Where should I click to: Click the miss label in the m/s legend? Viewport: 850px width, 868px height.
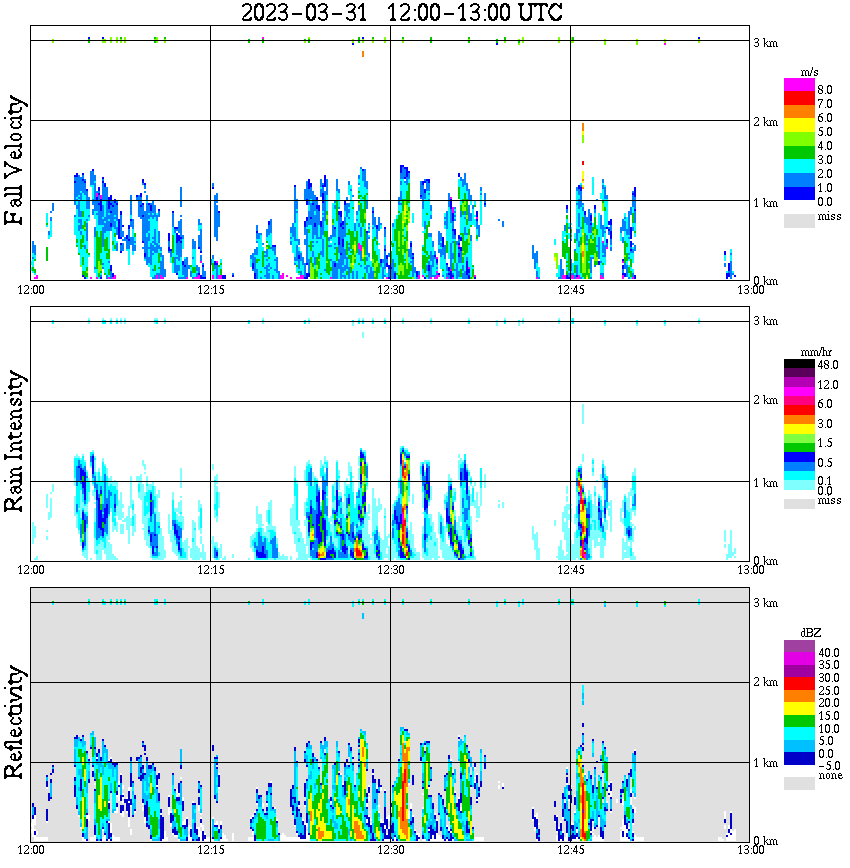[x=829, y=216]
